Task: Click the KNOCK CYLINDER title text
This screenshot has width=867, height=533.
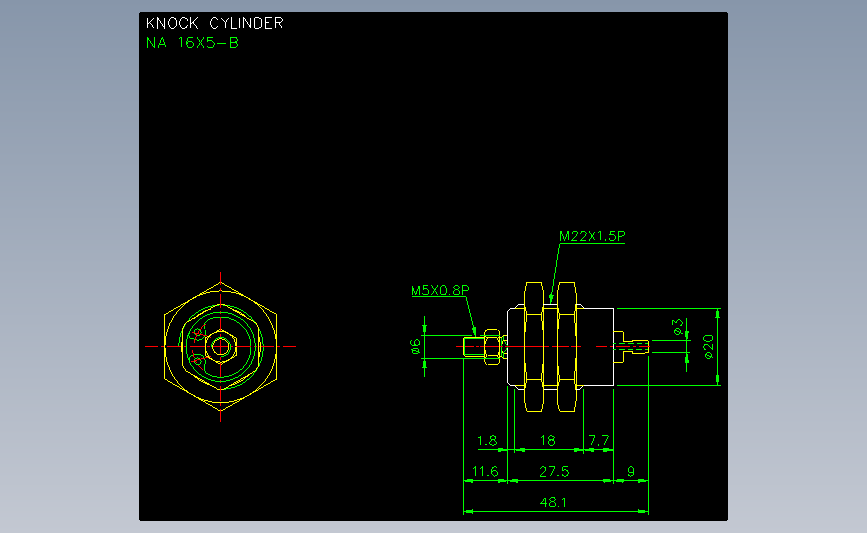Action: 215,23
